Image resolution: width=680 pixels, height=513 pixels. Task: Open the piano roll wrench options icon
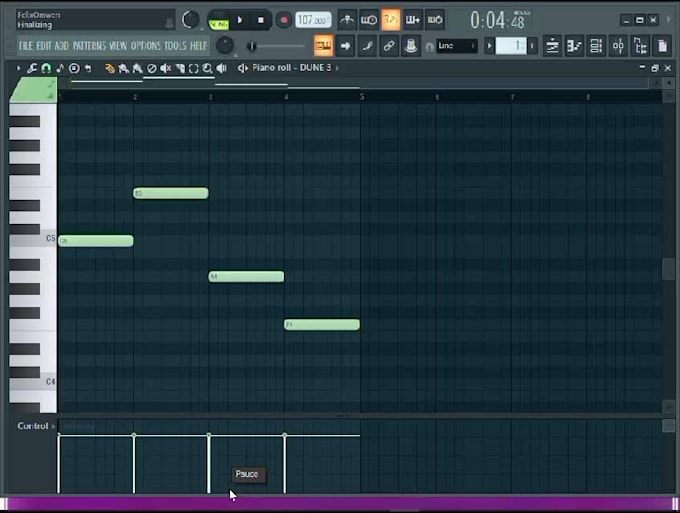pos(32,68)
